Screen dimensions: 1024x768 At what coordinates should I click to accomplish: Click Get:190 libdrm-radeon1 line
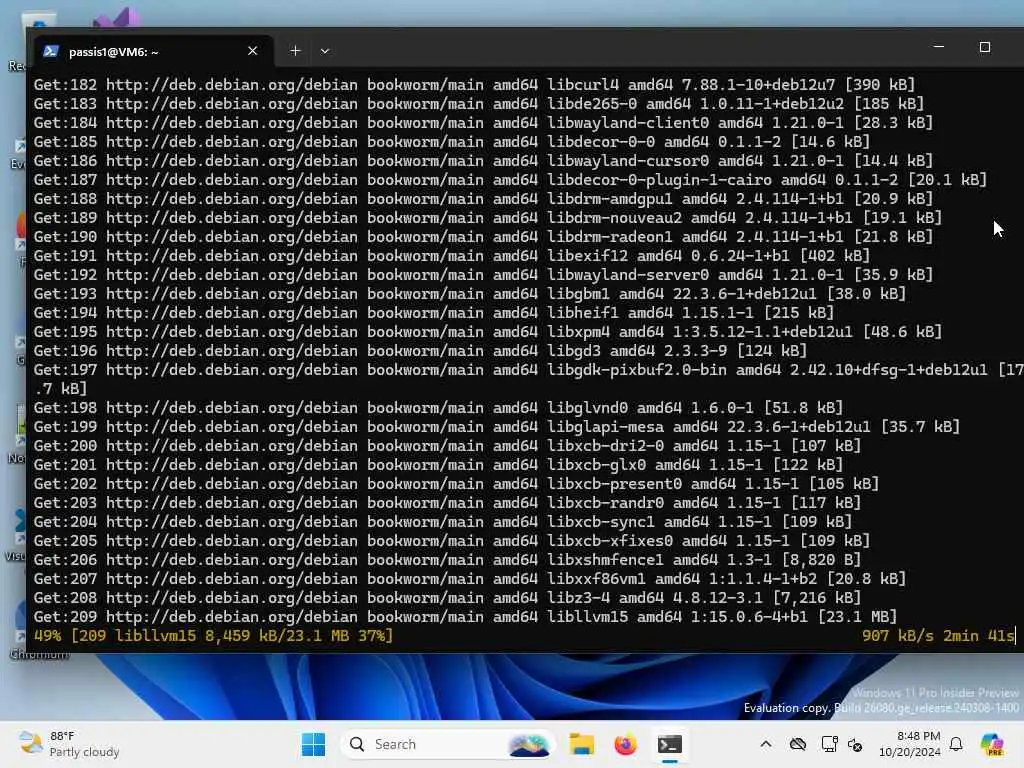click(483, 236)
